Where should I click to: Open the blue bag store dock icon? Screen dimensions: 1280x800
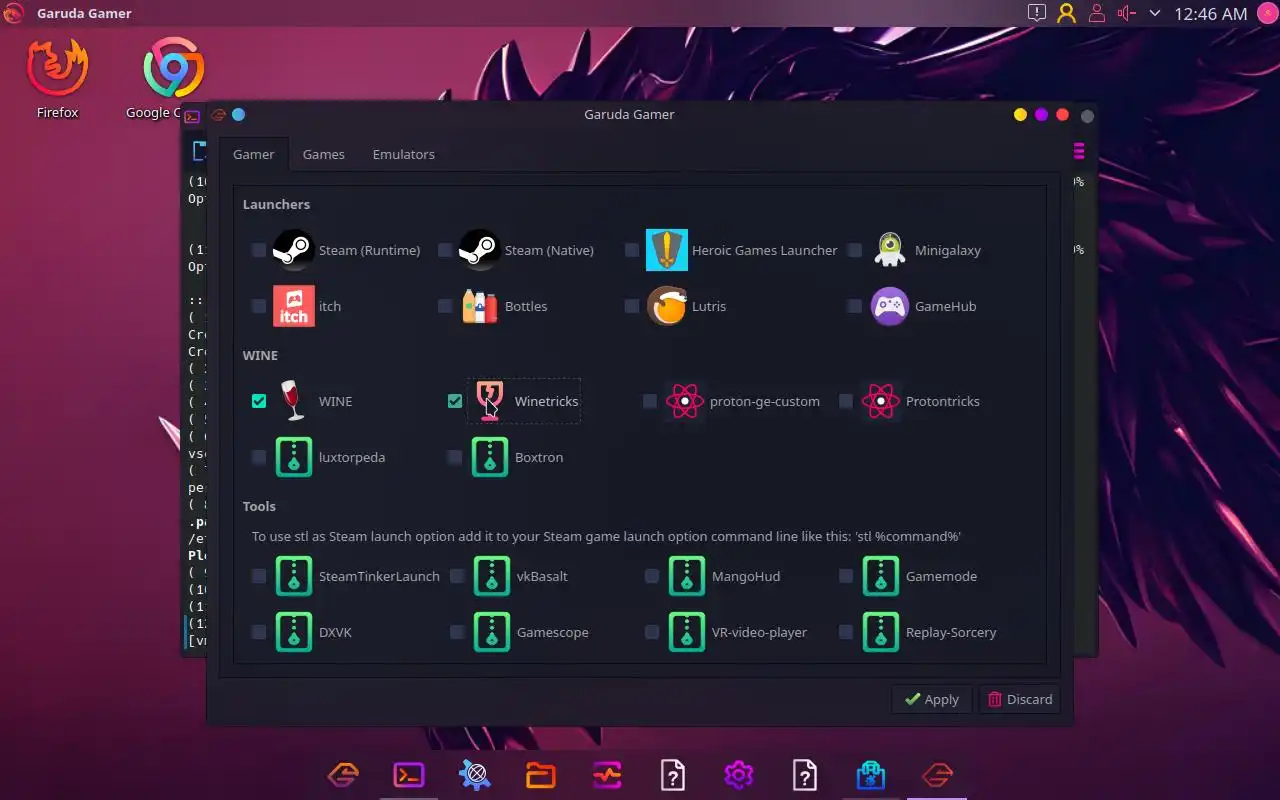point(871,775)
